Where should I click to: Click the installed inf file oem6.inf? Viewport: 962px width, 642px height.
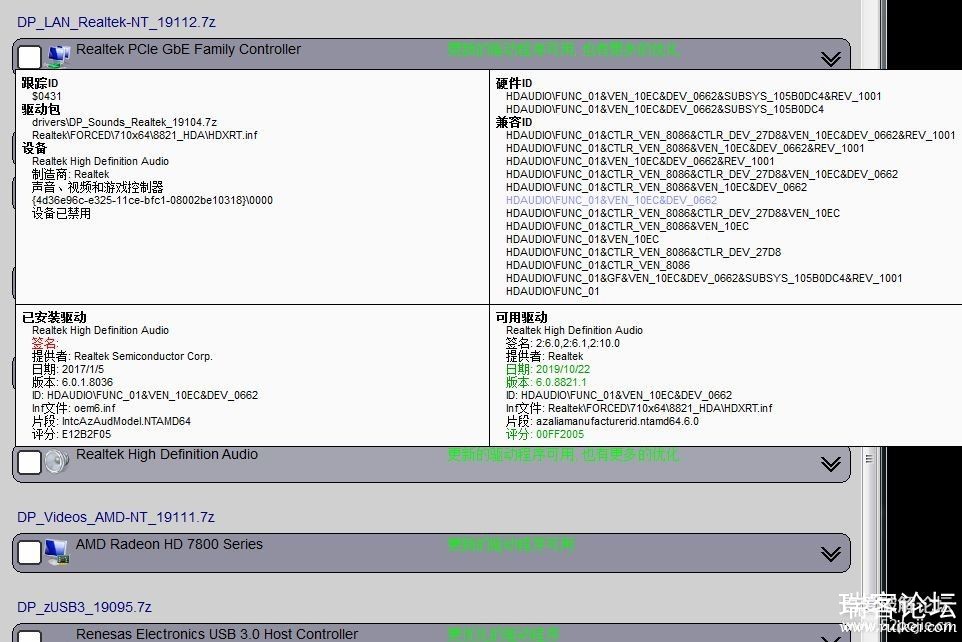[94, 408]
